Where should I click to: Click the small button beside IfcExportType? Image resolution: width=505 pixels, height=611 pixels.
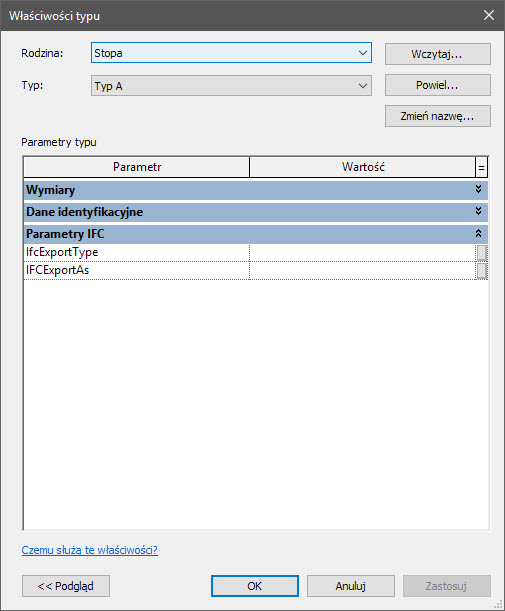click(x=482, y=253)
